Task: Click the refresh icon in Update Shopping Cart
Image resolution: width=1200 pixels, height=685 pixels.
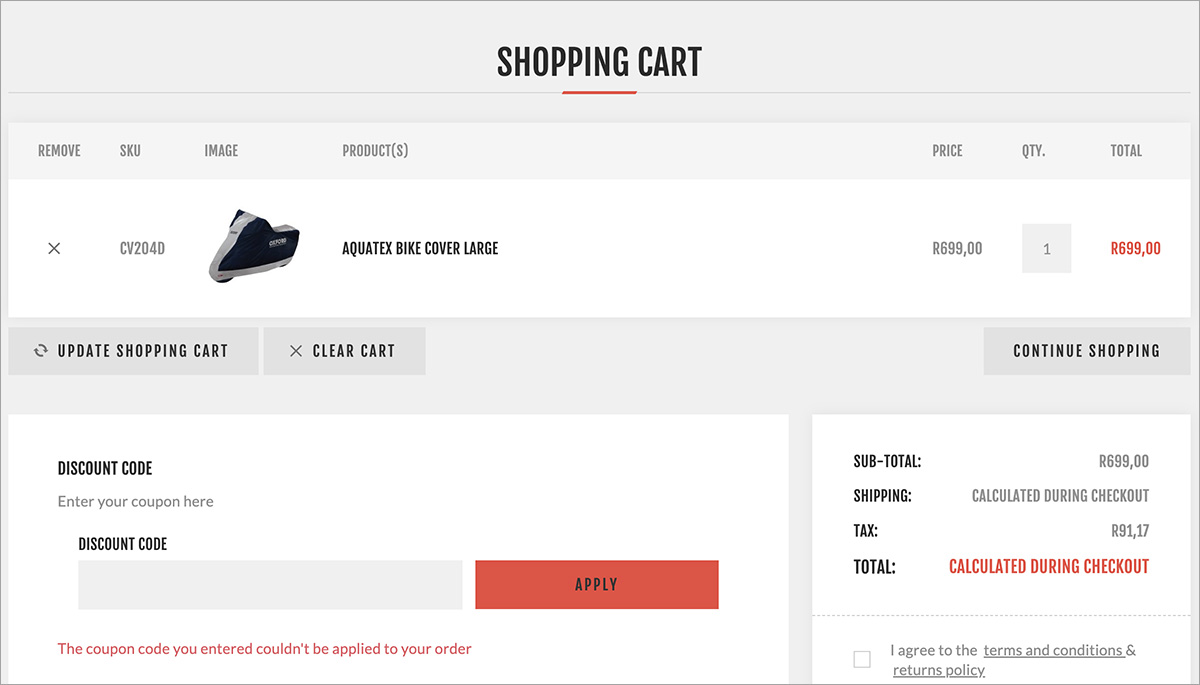Action: click(x=41, y=351)
